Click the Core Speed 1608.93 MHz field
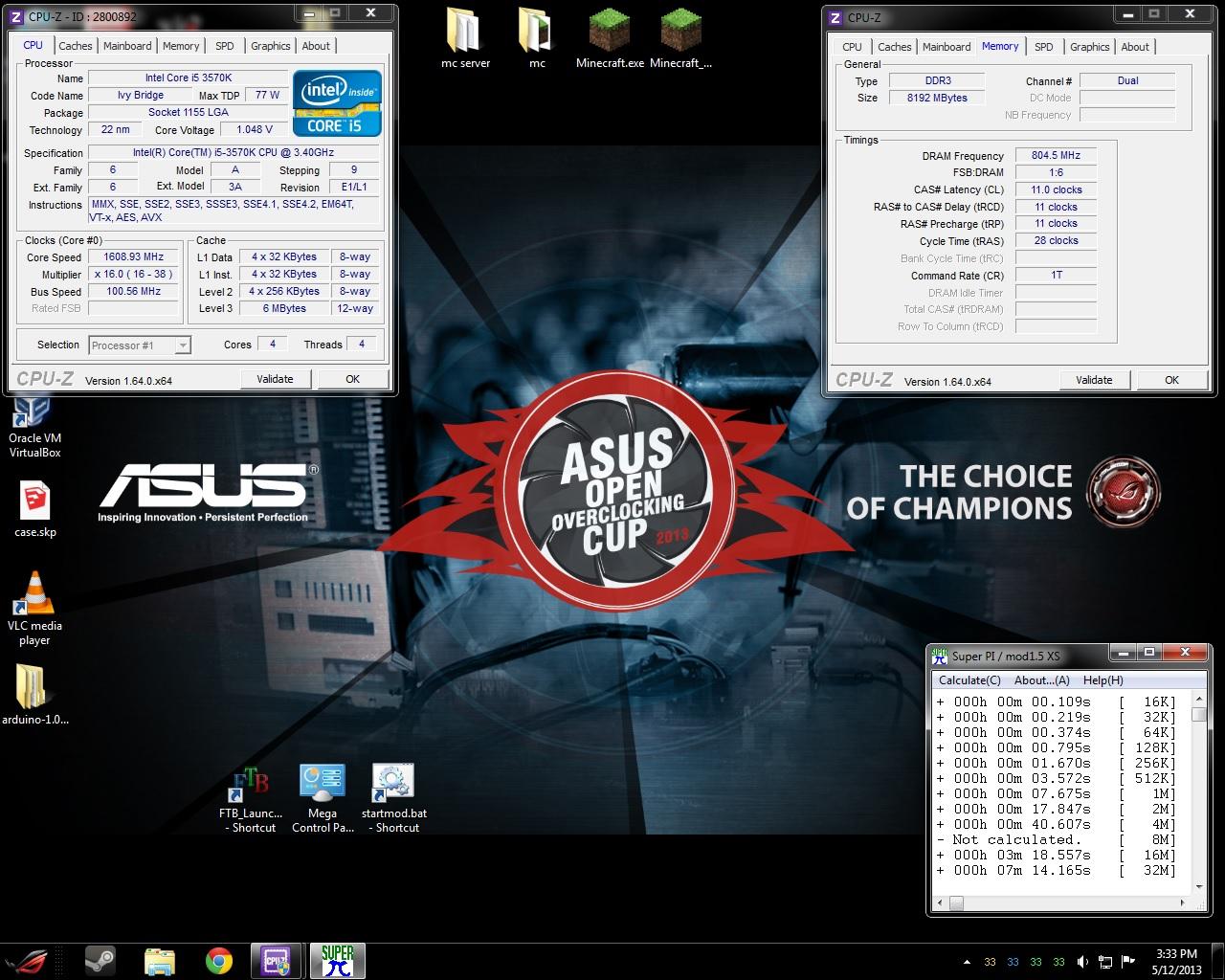 [133, 257]
